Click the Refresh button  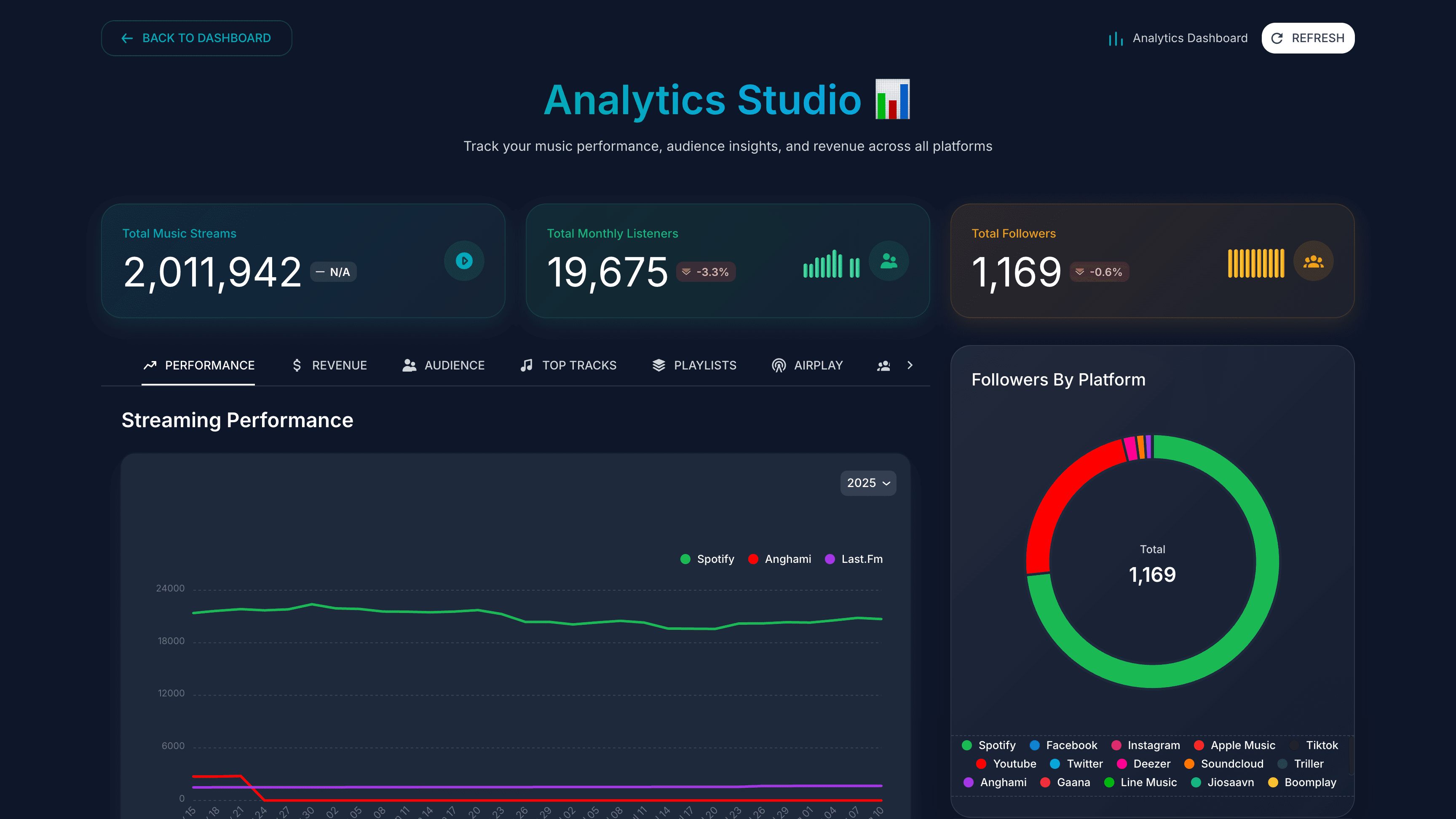(1308, 38)
